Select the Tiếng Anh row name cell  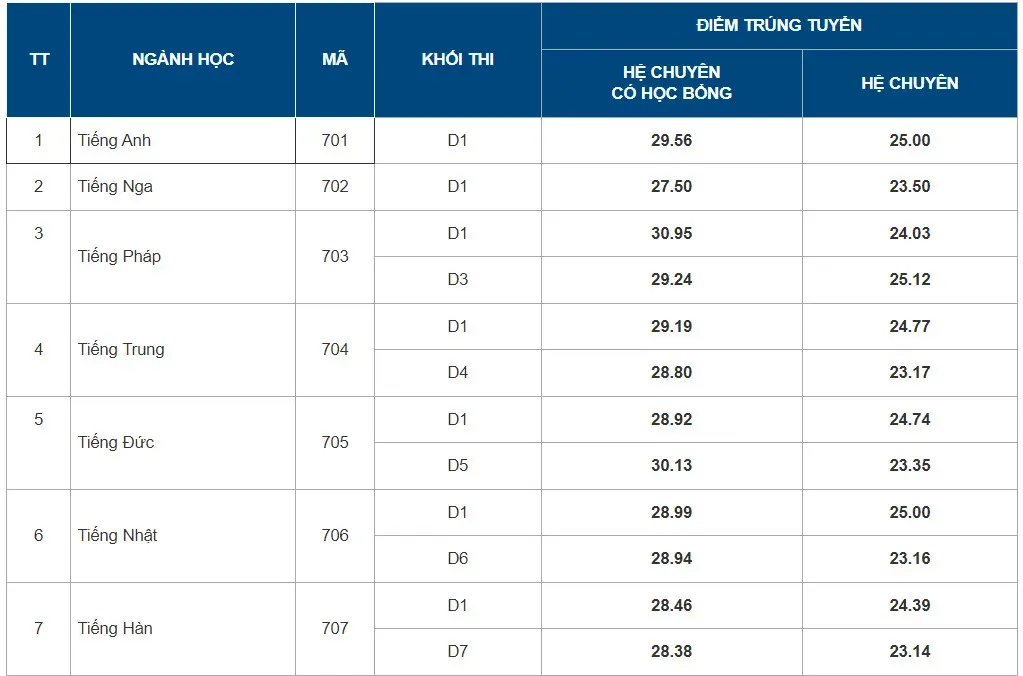183,140
